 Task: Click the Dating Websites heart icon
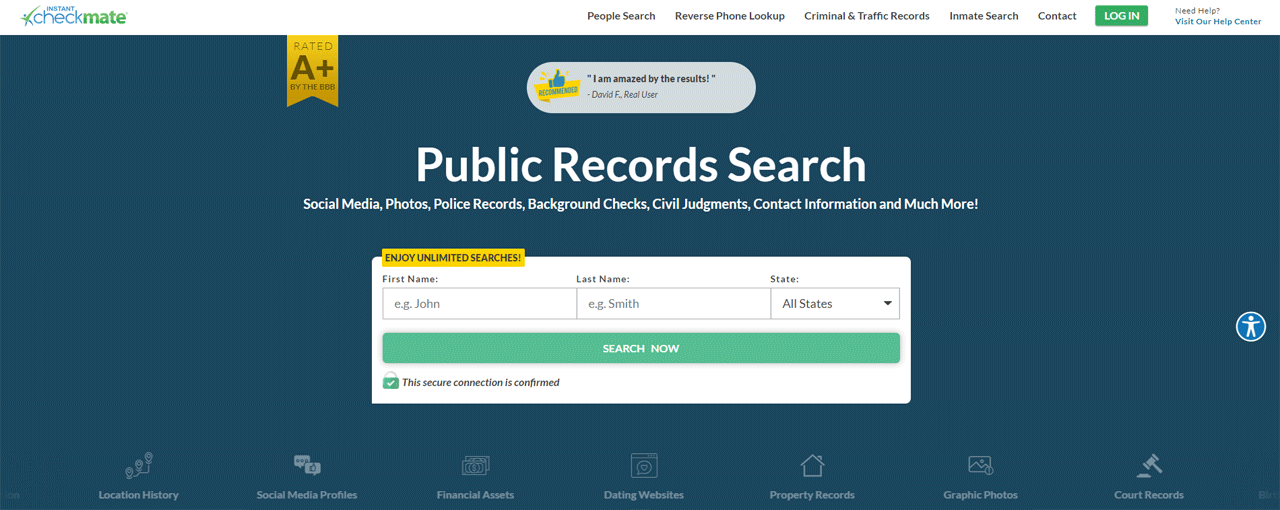[x=644, y=466]
